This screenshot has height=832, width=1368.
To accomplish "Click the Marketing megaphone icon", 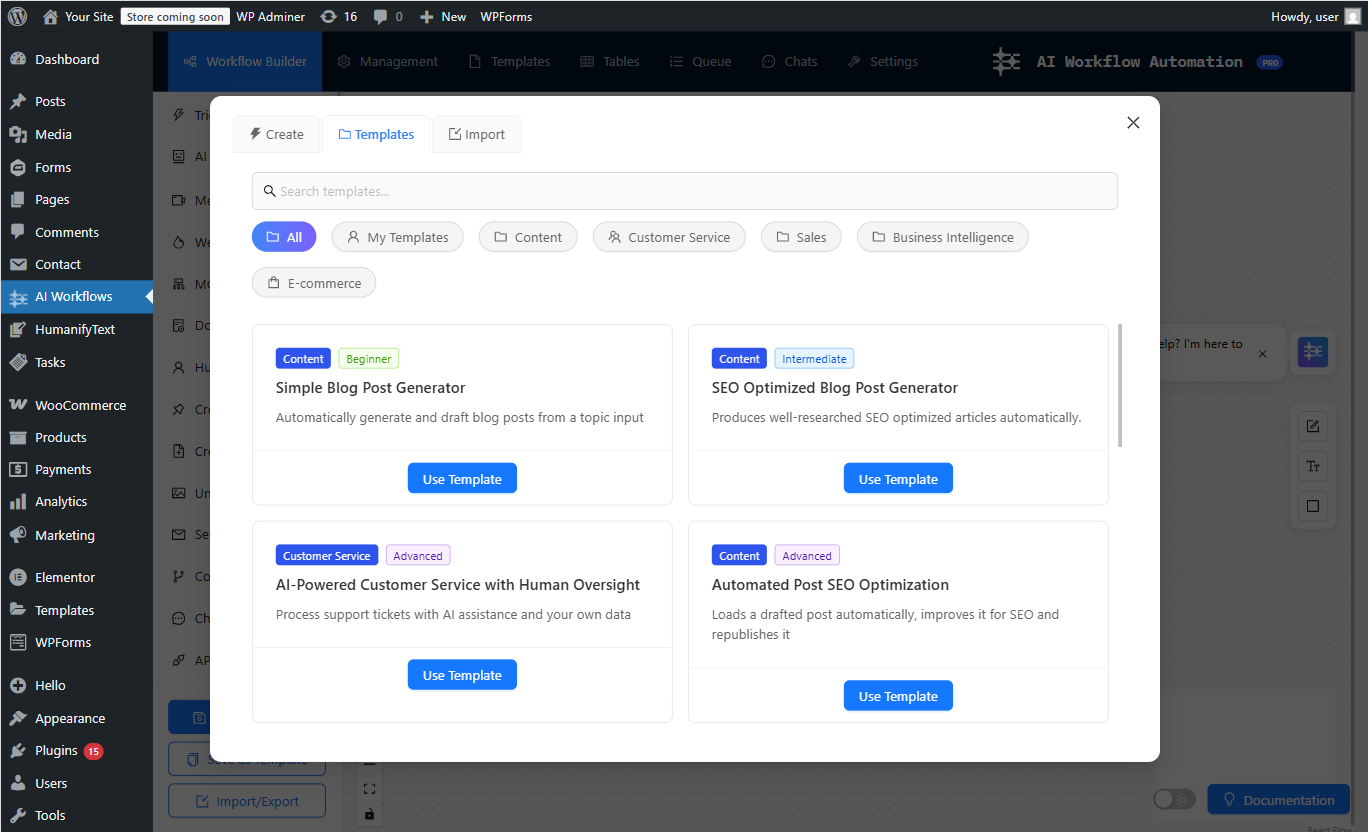I will point(18,535).
